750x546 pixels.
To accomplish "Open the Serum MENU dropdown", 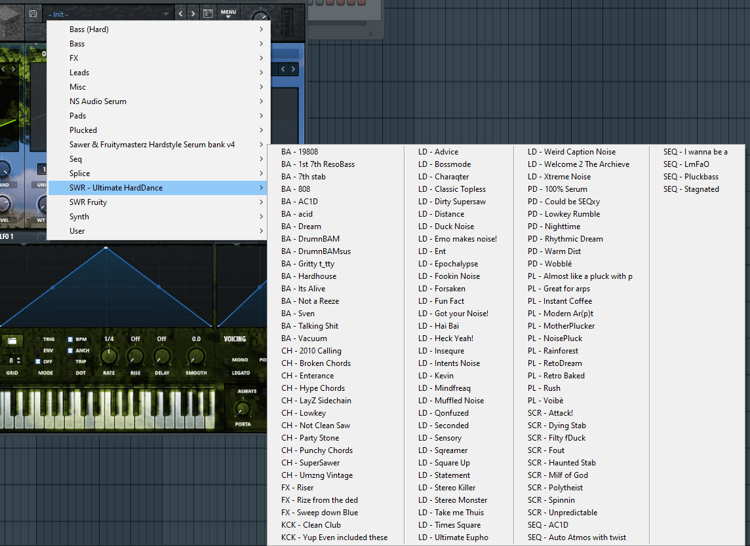I will point(228,13).
